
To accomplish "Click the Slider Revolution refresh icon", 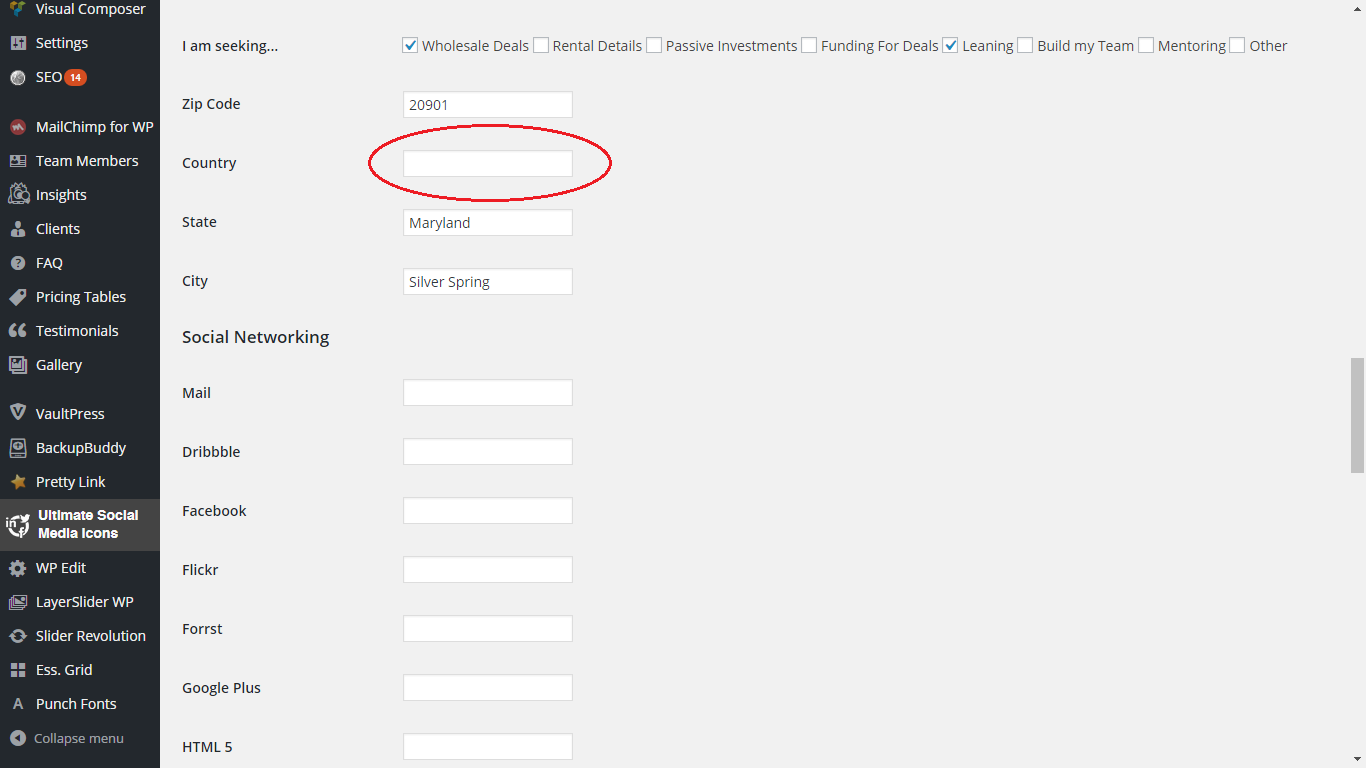I will (x=17, y=636).
